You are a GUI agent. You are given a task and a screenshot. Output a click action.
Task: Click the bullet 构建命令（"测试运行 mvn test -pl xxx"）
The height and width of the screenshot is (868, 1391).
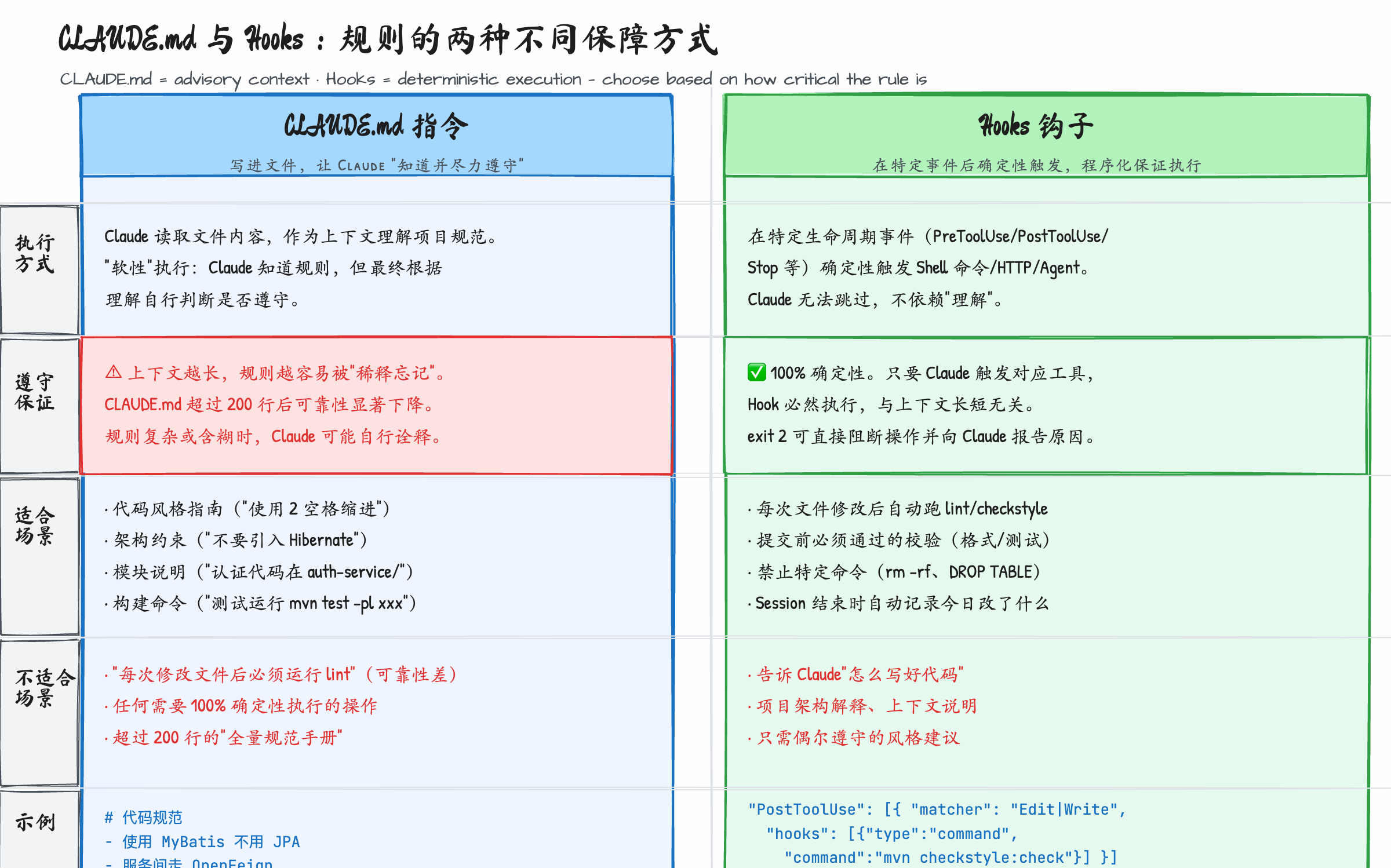(260, 603)
